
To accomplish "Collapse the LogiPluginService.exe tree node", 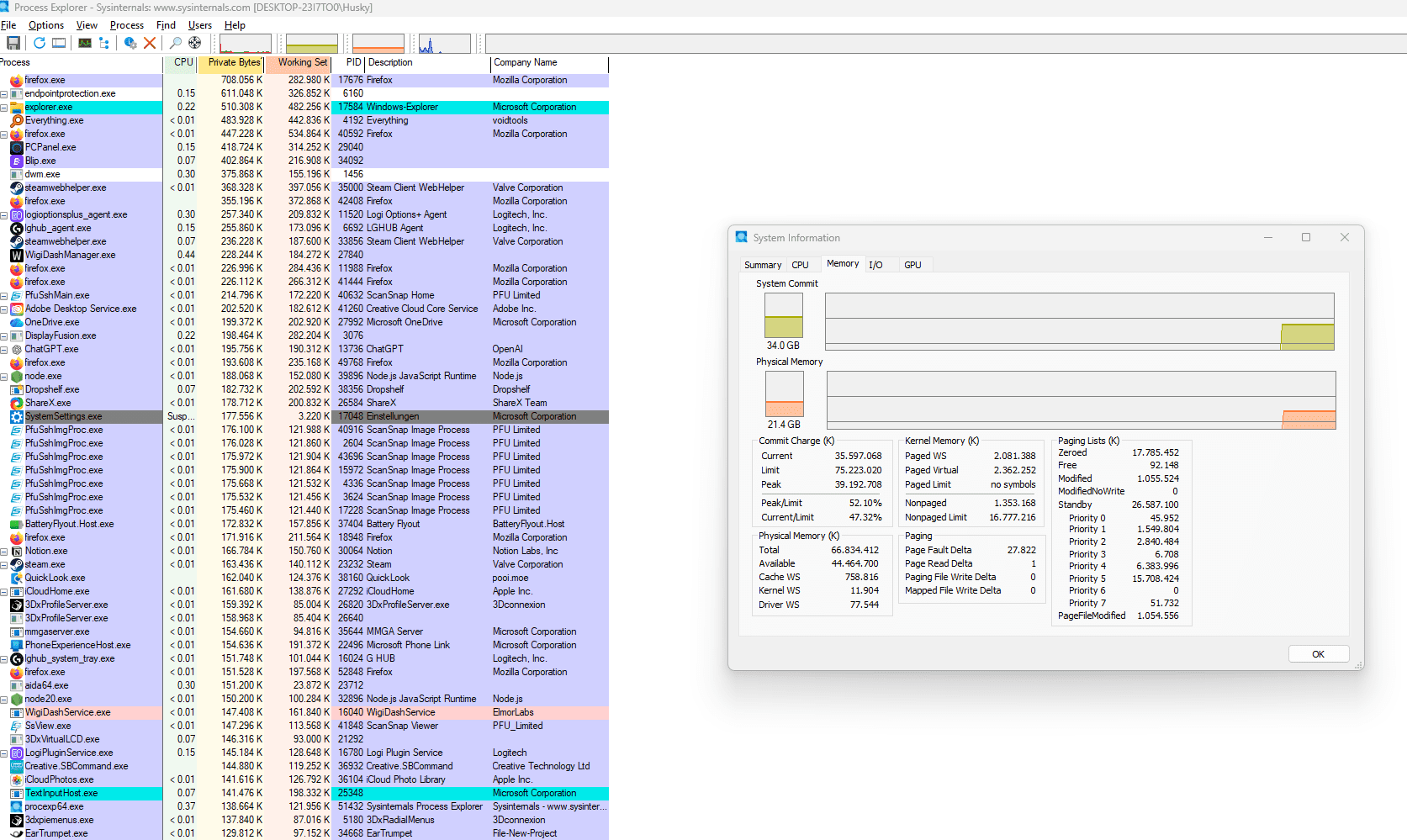I will (3, 753).
